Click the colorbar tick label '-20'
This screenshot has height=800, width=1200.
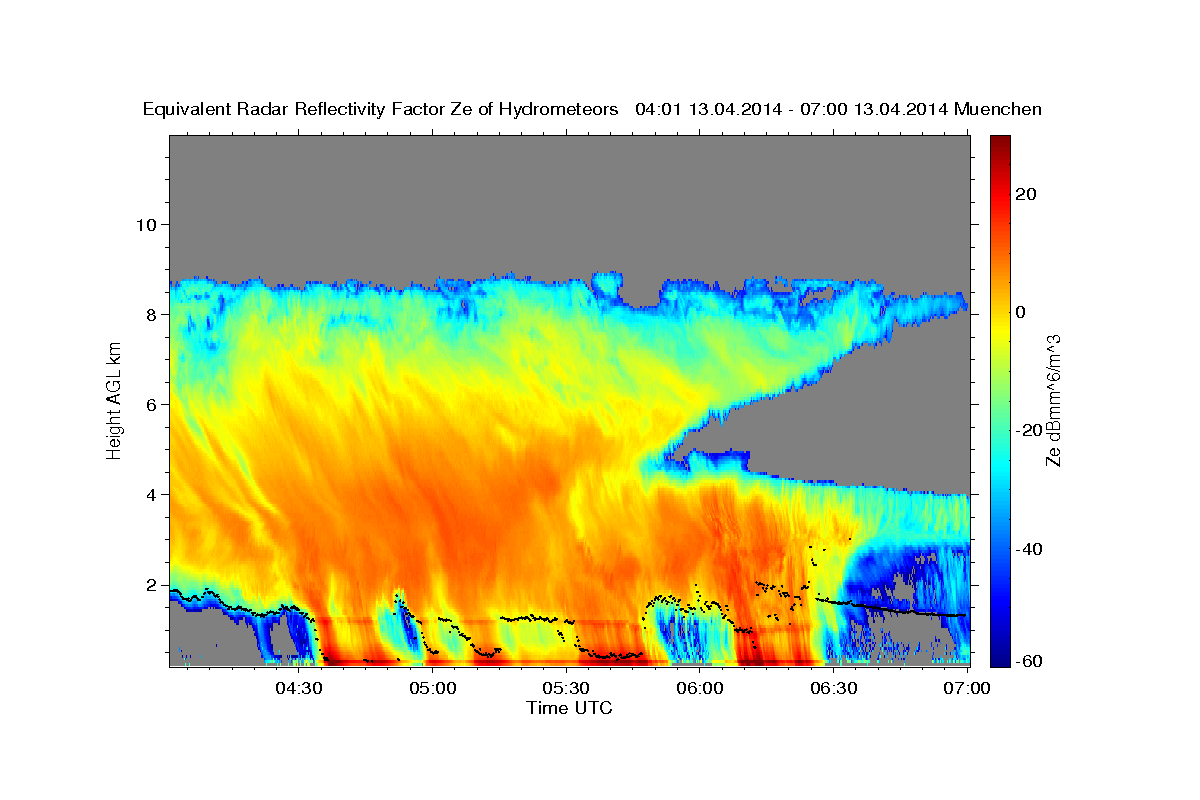coord(1029,430)
